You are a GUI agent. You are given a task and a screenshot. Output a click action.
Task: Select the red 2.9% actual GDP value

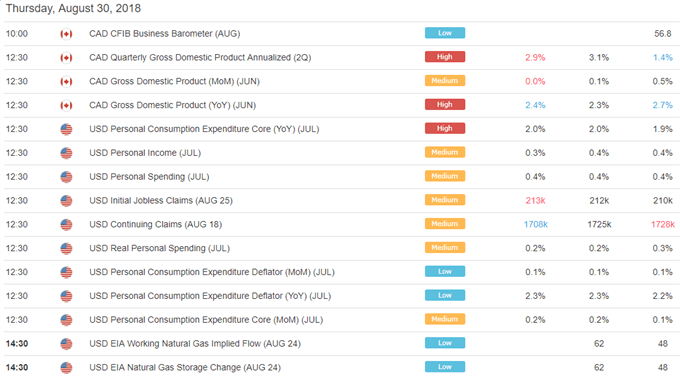535,58
